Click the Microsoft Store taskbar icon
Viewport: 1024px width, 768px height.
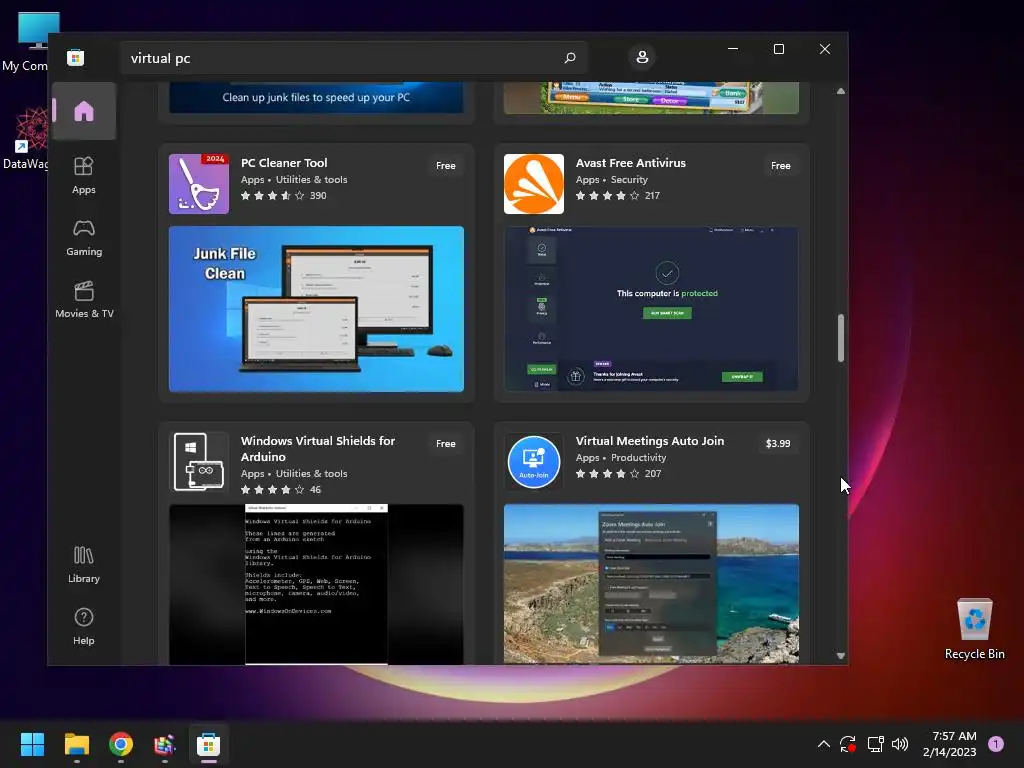(208, 744)
